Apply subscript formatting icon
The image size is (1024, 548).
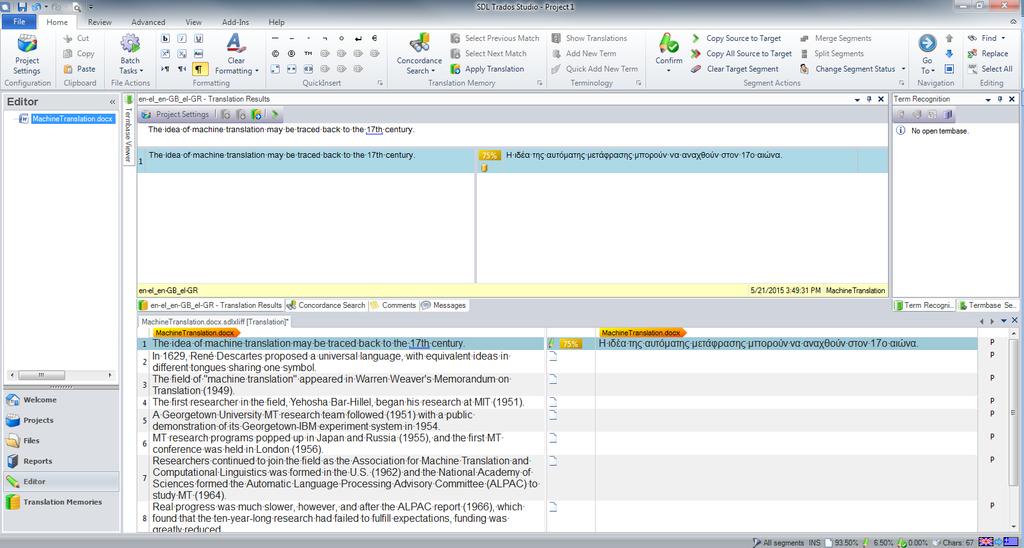(x=182, y=54)
